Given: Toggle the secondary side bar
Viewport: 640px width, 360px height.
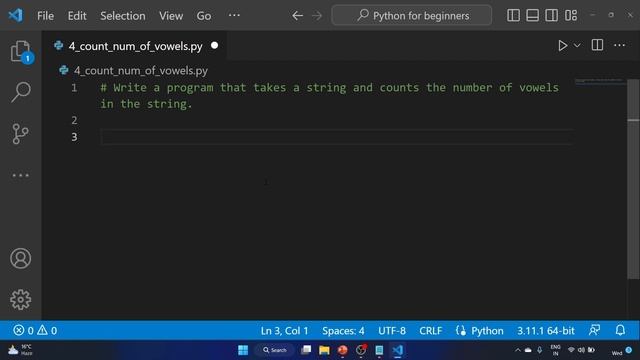Looking at the screenshot, I should [x=551, y=16].
